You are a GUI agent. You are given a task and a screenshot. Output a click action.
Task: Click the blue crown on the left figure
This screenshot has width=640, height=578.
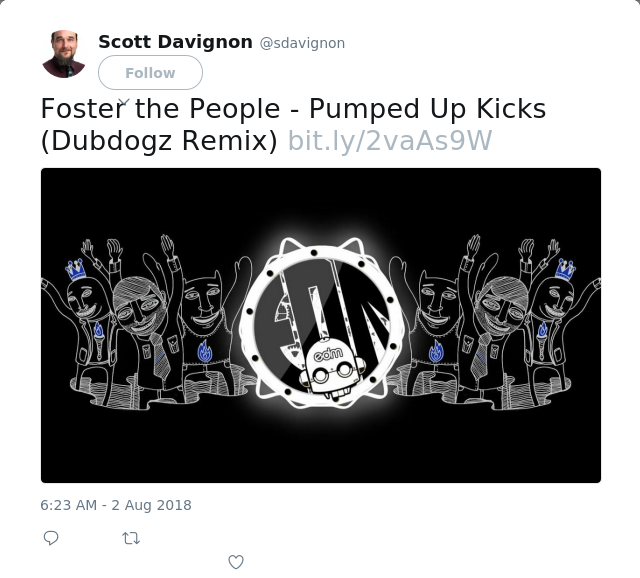(76, 269)
